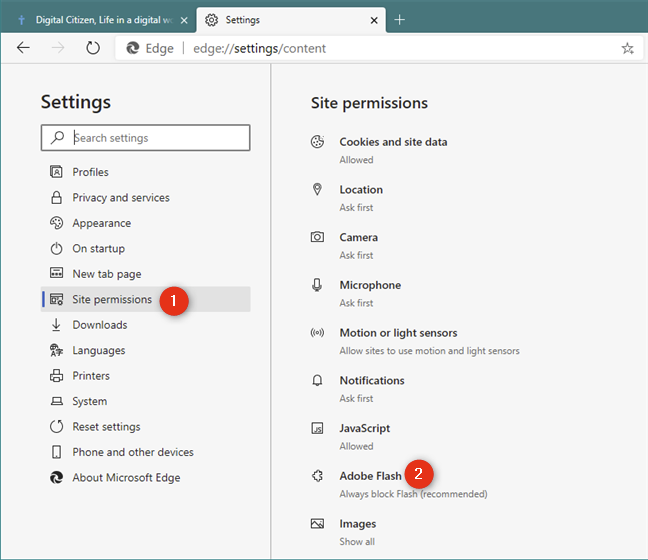Click the palette Appearance icon
Viewport: 648px width, 560px height.
56,223
